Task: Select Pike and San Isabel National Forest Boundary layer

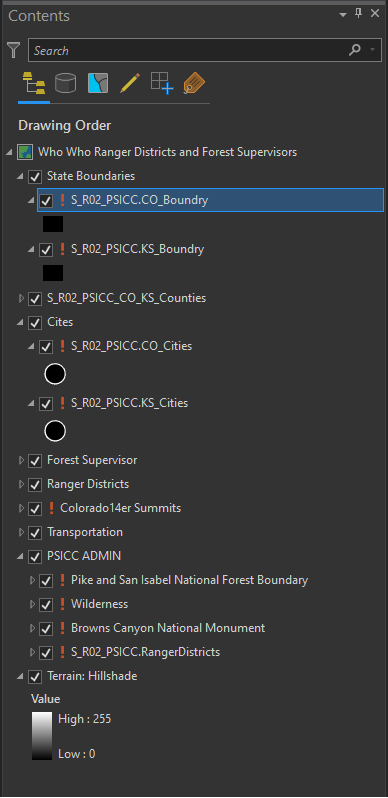Action: [x=189, y=580]
